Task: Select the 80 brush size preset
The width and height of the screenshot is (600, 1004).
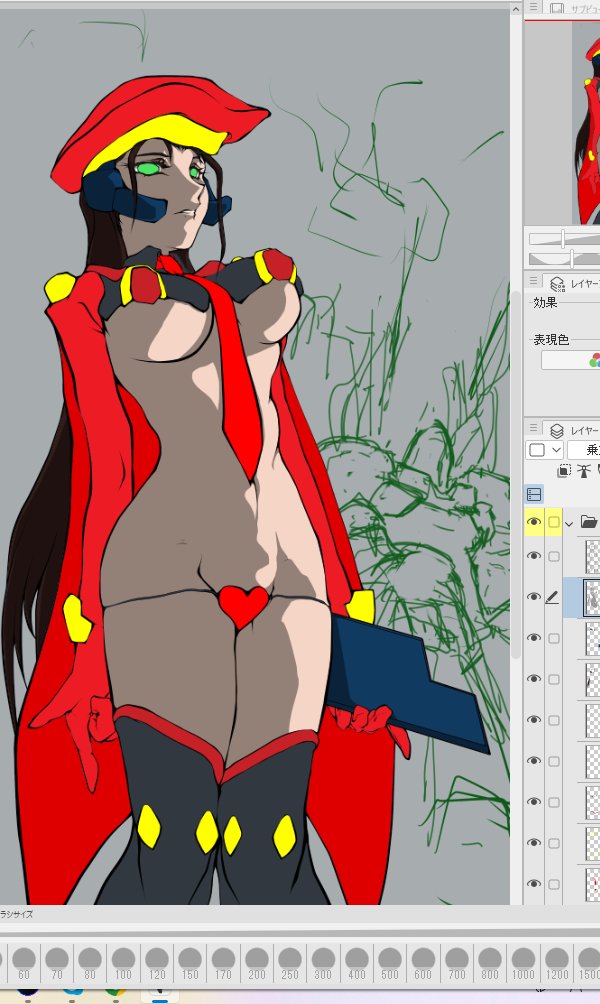Action: tap(90, 964)
